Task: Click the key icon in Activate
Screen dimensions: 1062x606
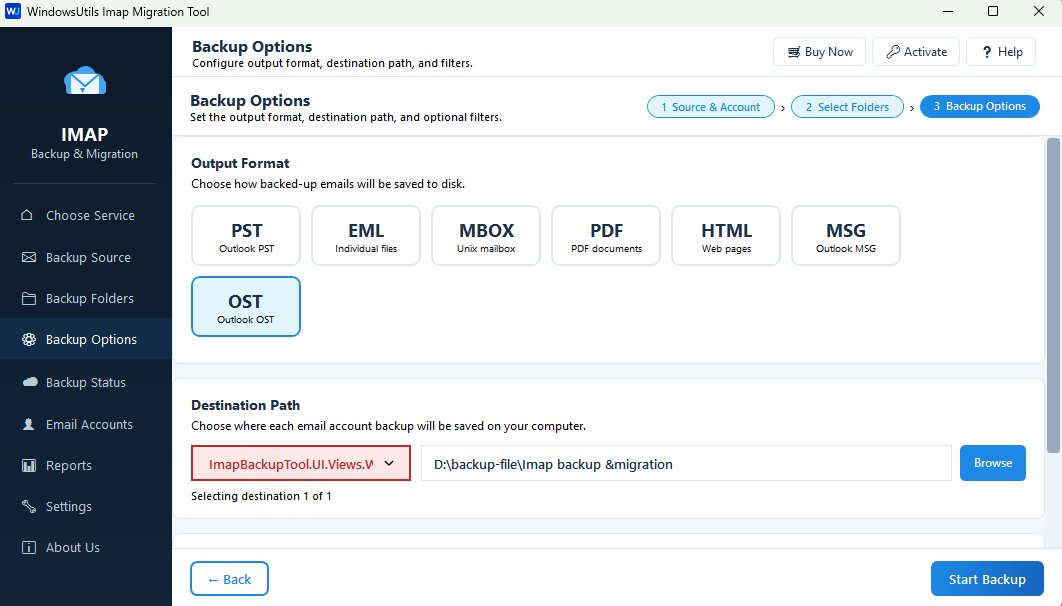Action: 893,52
